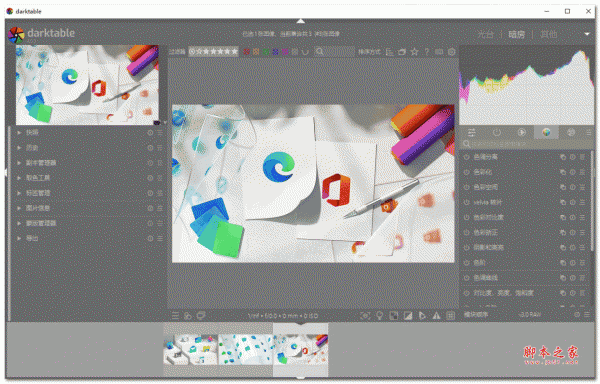600x384 pixels.
Task: Open the second darkroom window icon
Action: [x=201, y=316]
